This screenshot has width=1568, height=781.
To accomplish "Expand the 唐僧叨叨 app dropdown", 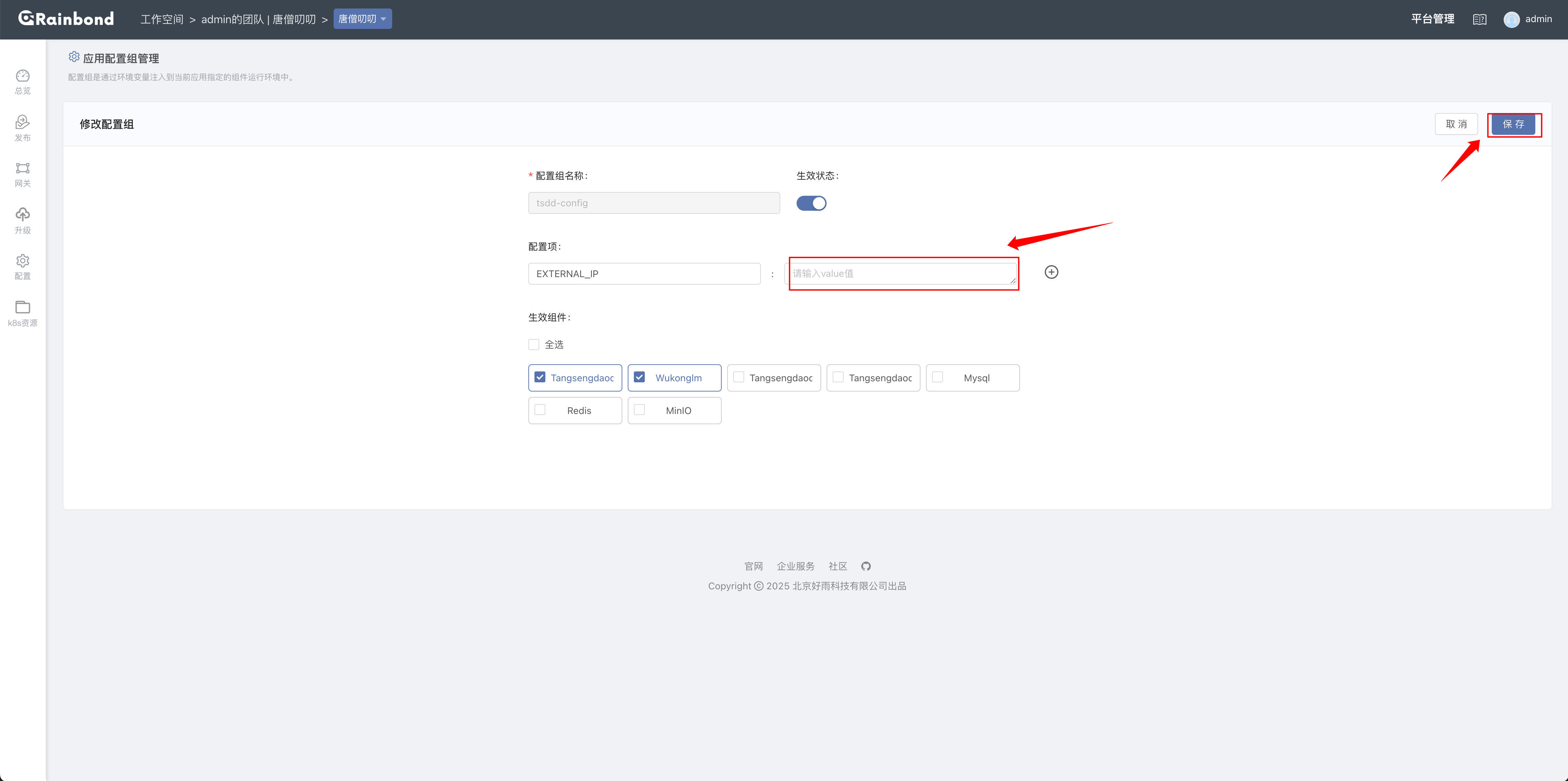I will click(x=362, y=19).
